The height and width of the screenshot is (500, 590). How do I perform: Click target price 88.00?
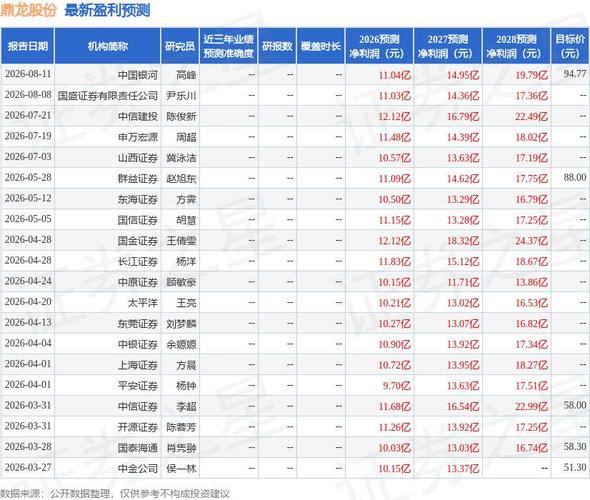click(x=575, y=177)
